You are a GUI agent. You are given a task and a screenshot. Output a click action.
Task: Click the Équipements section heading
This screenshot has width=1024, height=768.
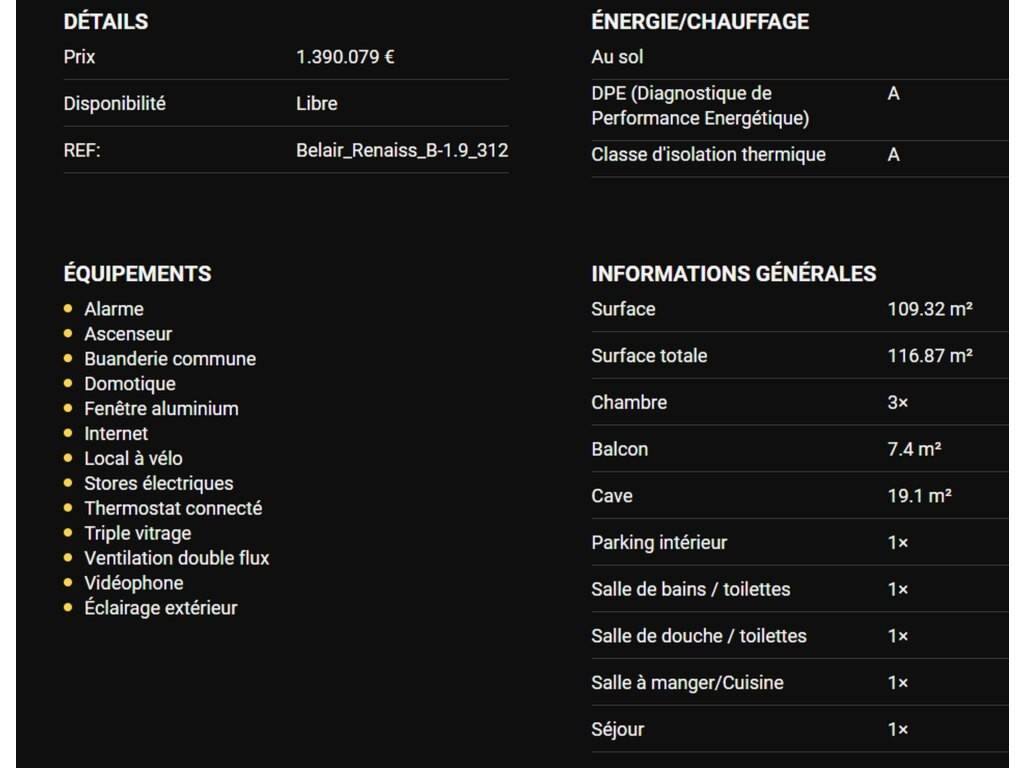(137, 273)
